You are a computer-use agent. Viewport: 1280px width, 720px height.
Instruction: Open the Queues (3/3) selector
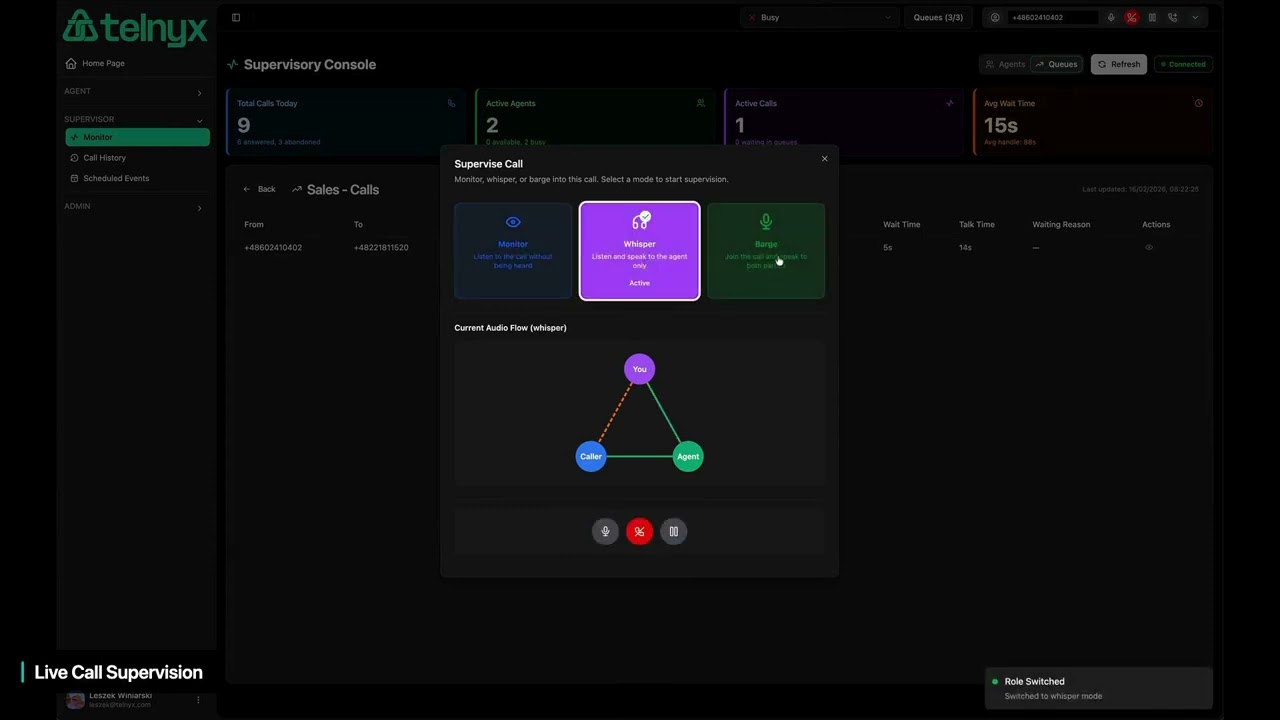[x=938, y=17]
